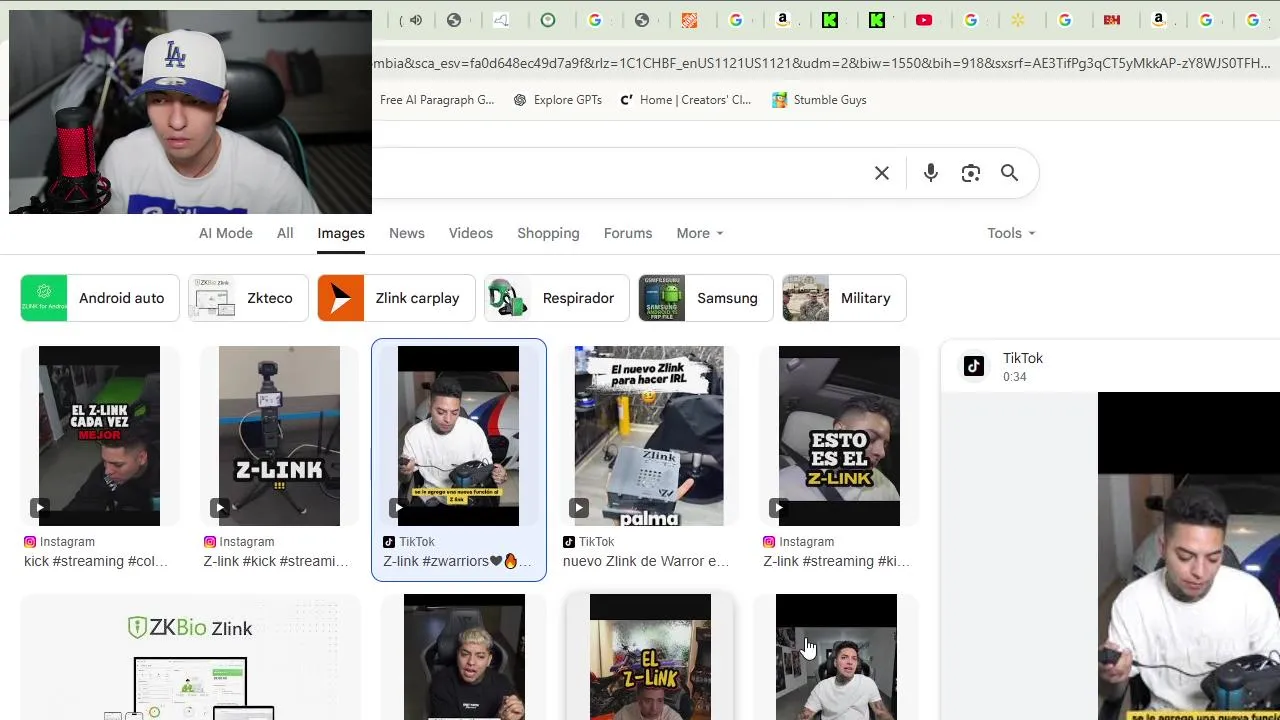Open the Free AI Paragraph G... bookmark
This screenshot has height=720, width=1280.
(x=437, y=100)
